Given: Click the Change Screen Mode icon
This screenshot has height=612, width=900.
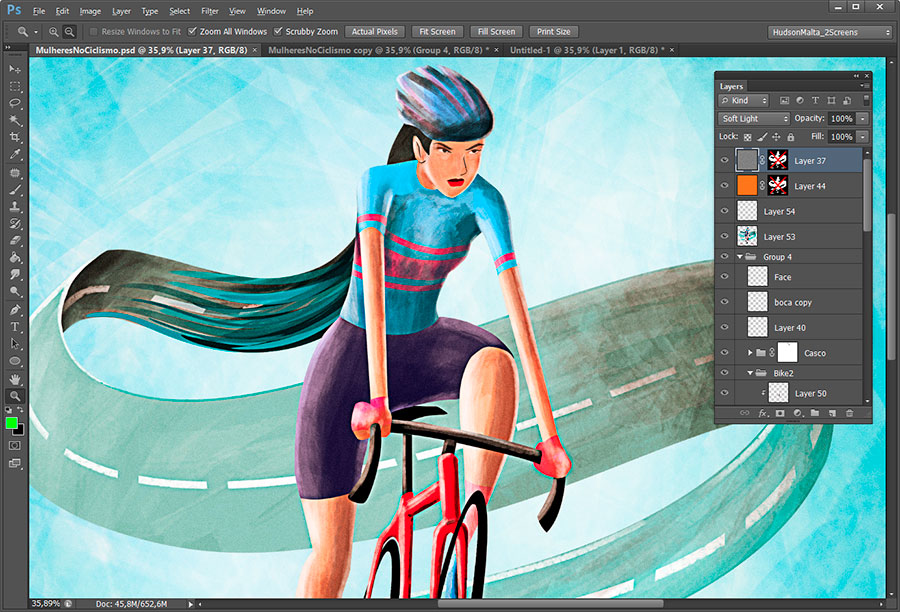Looking at the screenshot, I should (15, 463).
